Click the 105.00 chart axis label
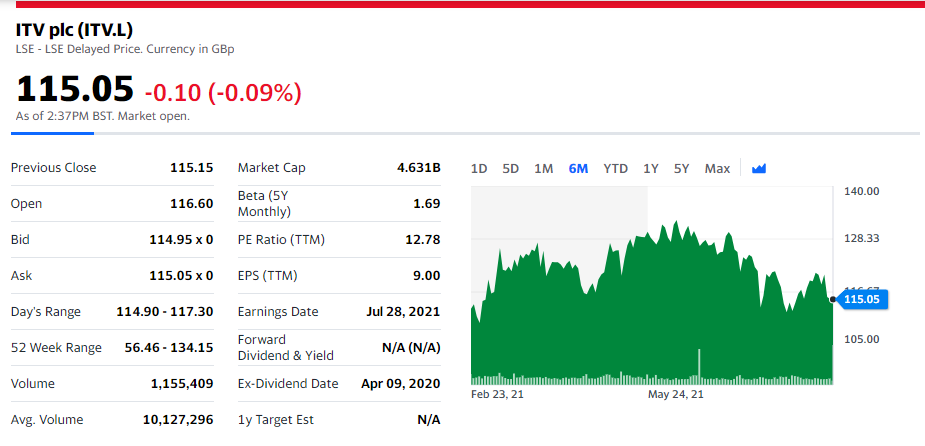The height and width of the screenshot is (446, 925). [x=861, y=339]
